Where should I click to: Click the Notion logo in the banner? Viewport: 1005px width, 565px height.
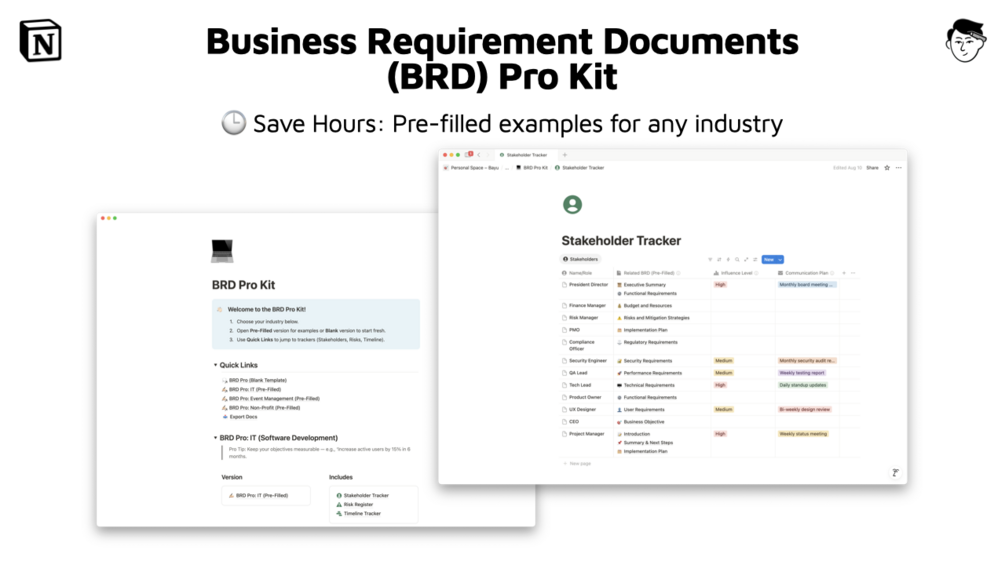[x=40, y=41]
